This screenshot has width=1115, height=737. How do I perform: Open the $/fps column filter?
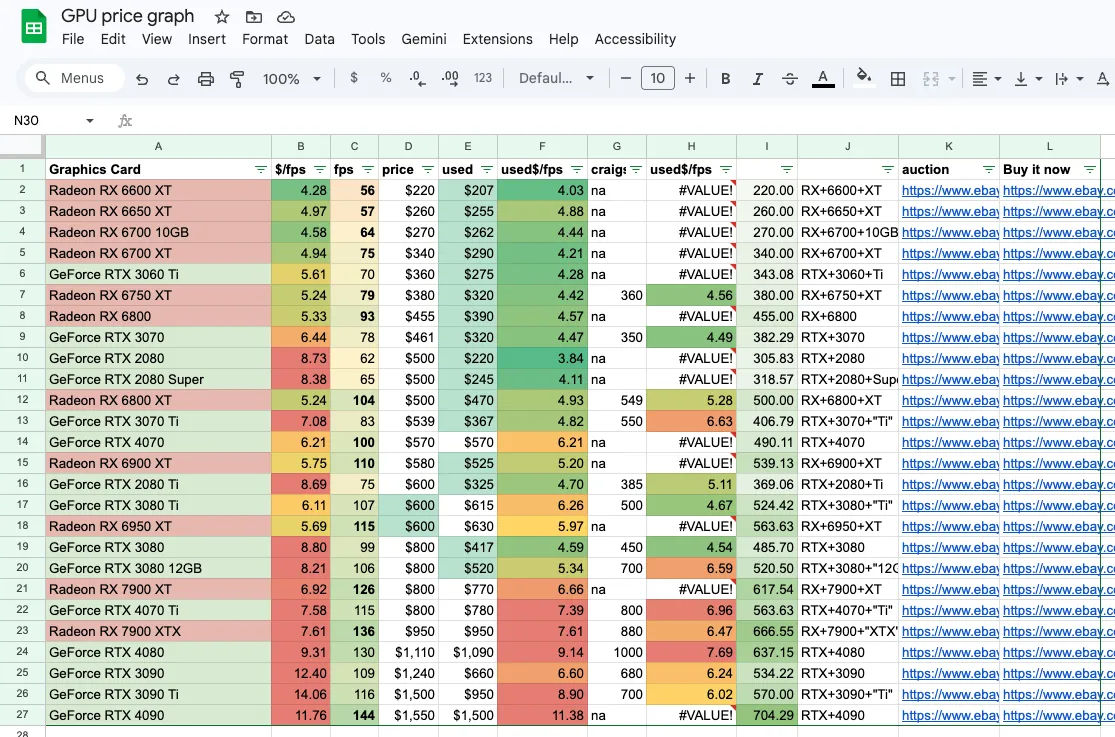tap(320, 169)
